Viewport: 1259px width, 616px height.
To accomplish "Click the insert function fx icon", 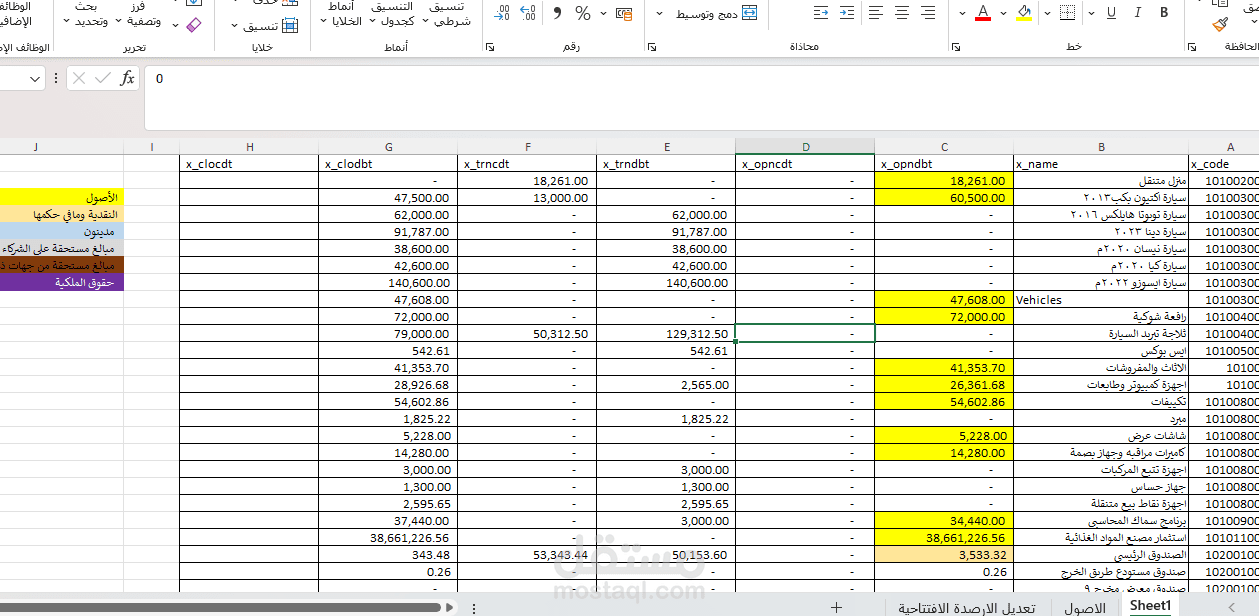I will (x=127, y=78).
